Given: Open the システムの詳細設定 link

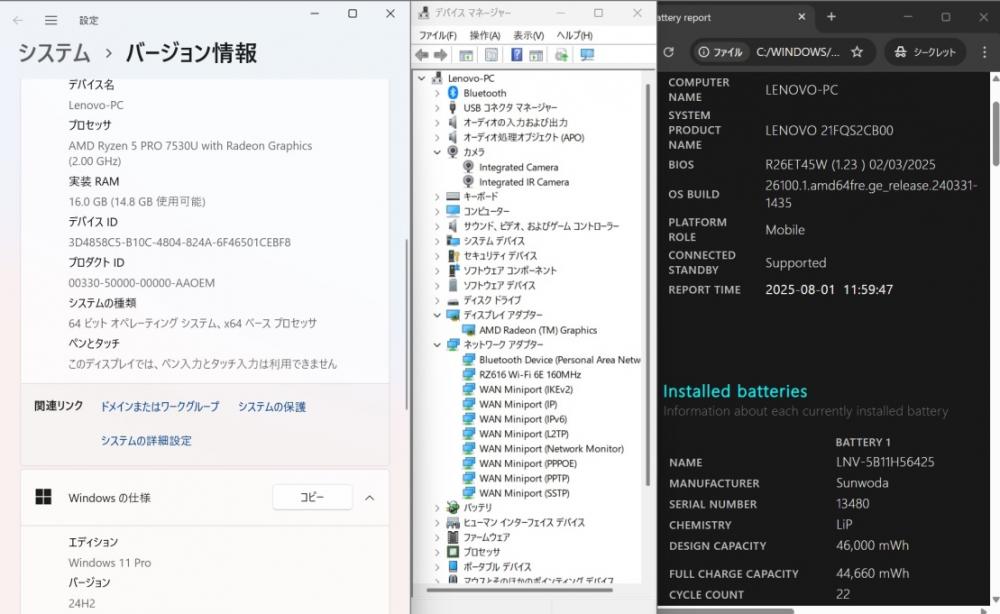Looking at the screenshot, I should (146, 441).
